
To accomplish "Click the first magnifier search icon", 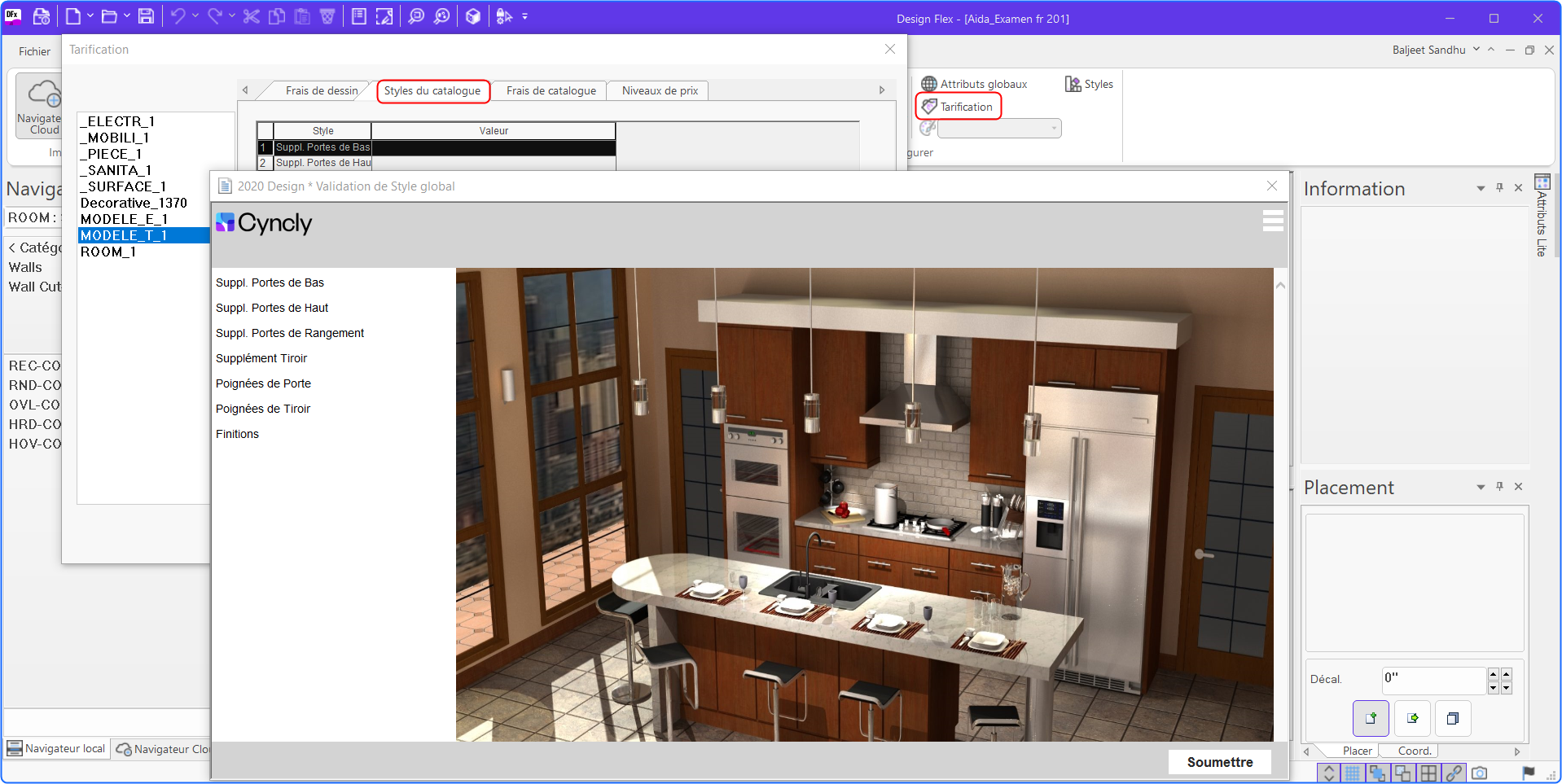I will pos(416,16).
